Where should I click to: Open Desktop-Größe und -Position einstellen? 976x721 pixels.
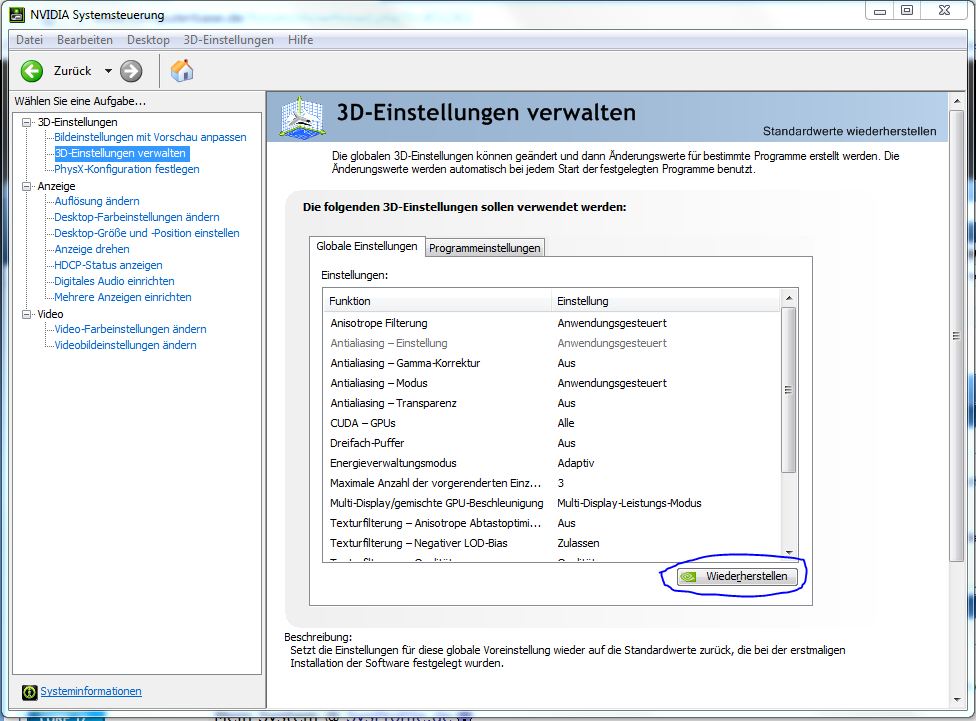coord(147,233)
